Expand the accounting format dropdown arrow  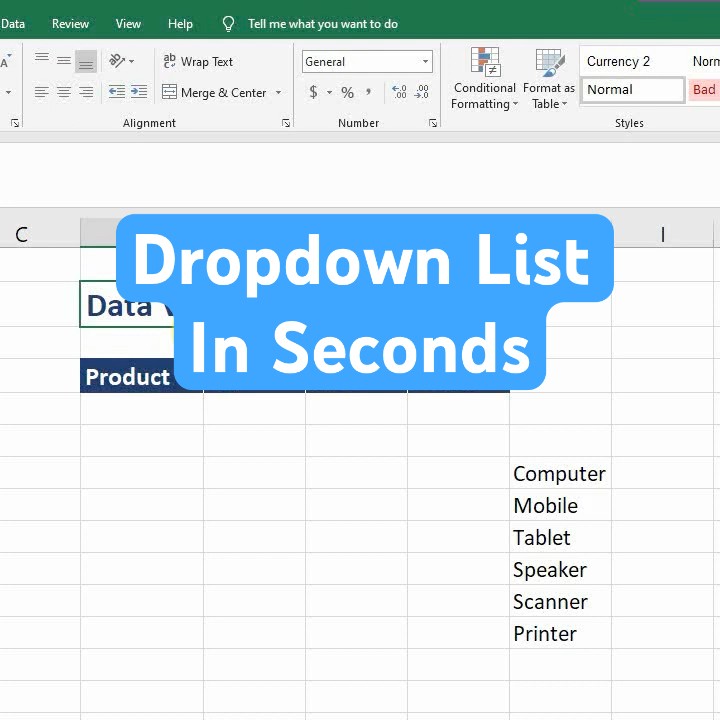click(x=329, y=92)
